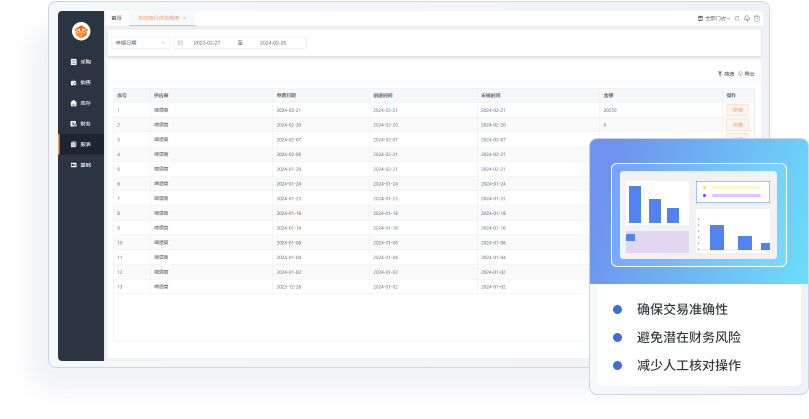The height and width of the screenshot is (419, 809).
Task: Click the 审核时间 column header
Action: 491,95
